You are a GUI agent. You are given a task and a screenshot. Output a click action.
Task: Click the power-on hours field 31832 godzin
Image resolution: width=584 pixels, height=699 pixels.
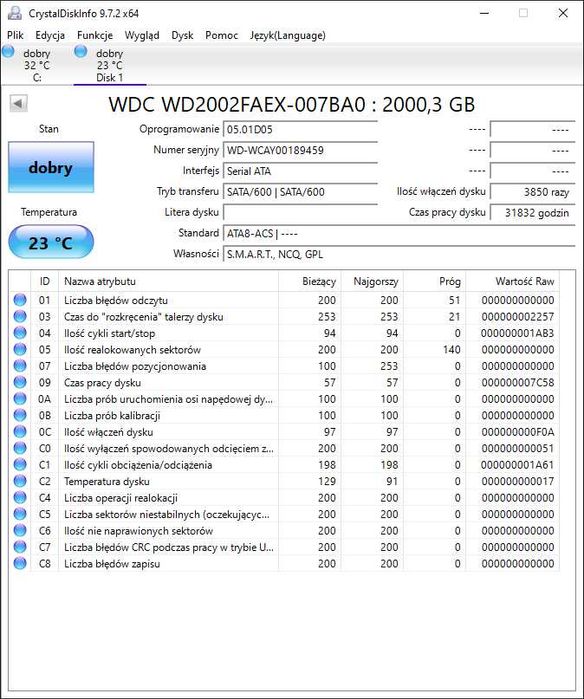pyautogui.click(x=532, y=213)
